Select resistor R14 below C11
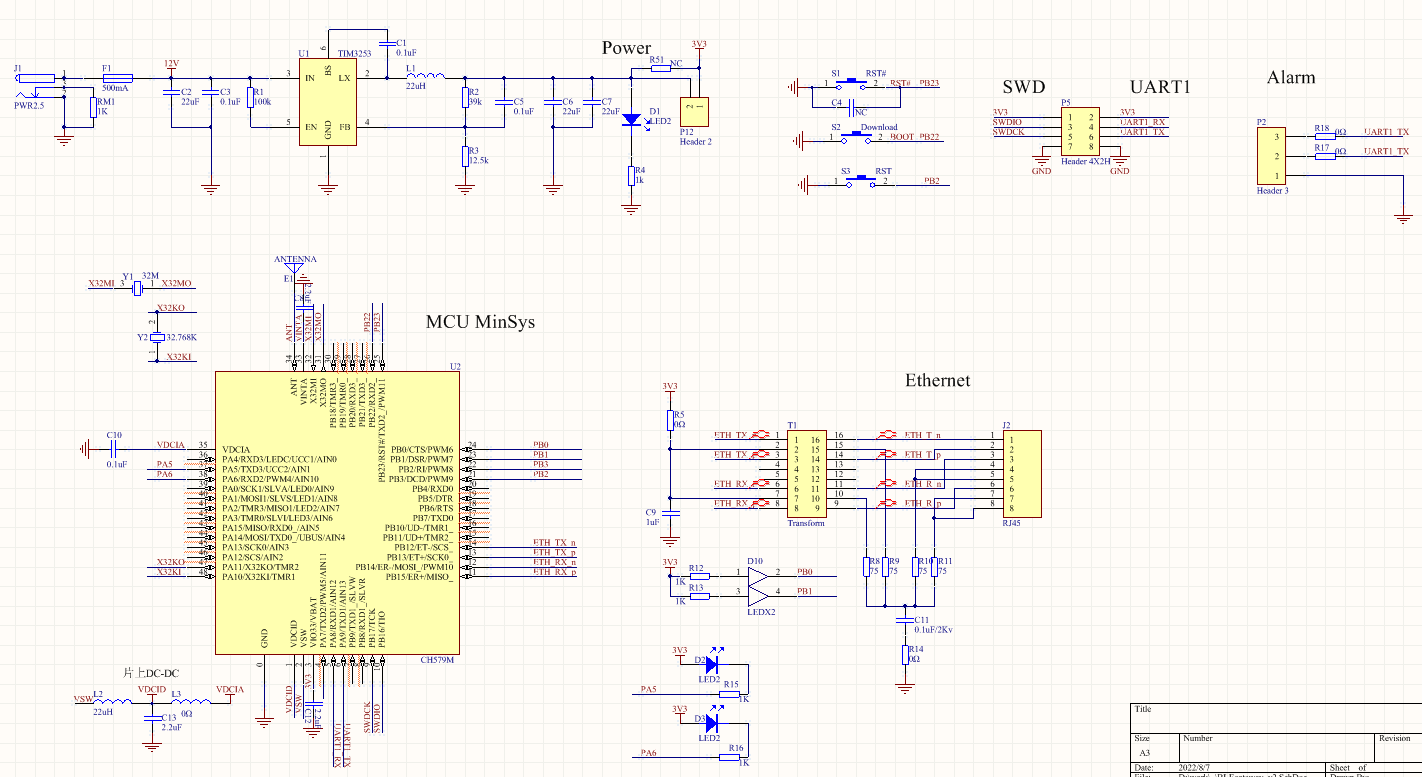1422x777 pixels. click(x=905, y=655)
